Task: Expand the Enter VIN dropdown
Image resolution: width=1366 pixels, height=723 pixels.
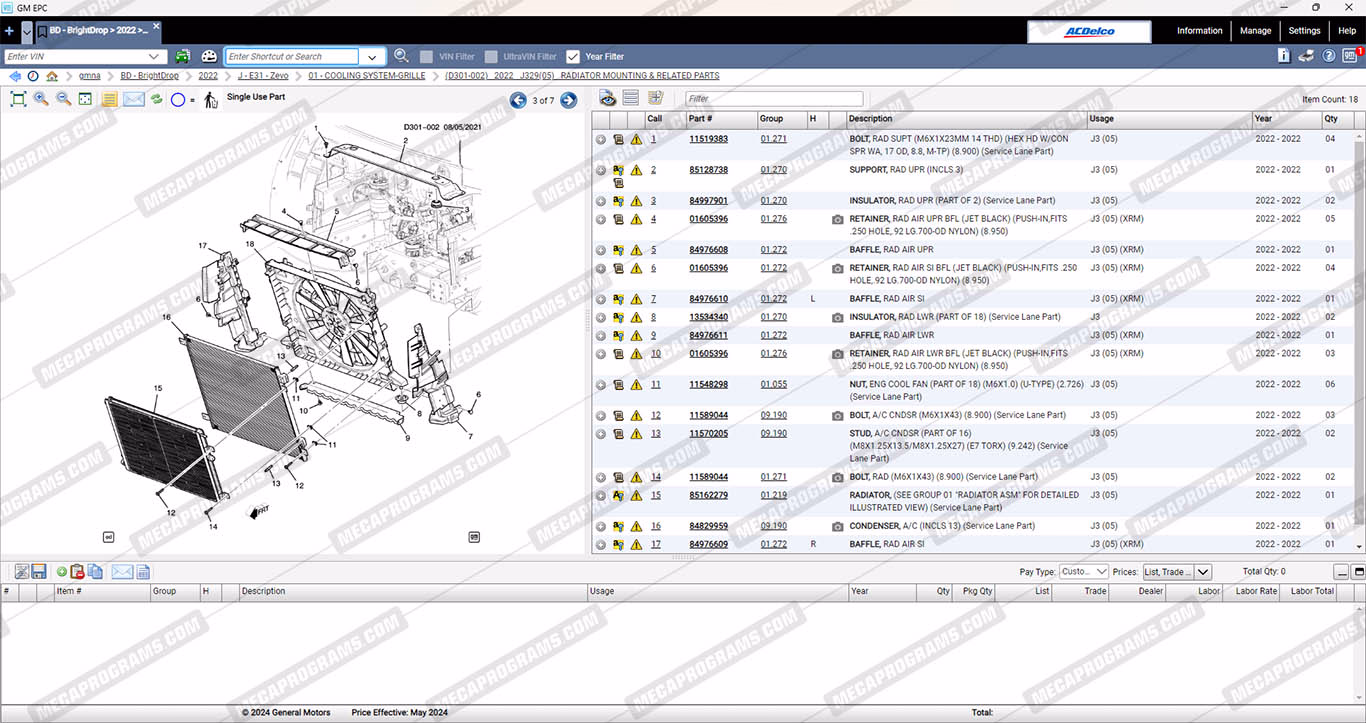Action: click(x=155, y=57)
